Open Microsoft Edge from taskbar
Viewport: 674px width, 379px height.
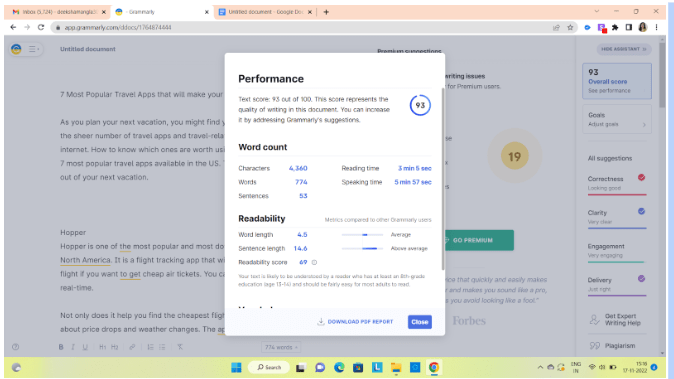[x=339, y=367]
